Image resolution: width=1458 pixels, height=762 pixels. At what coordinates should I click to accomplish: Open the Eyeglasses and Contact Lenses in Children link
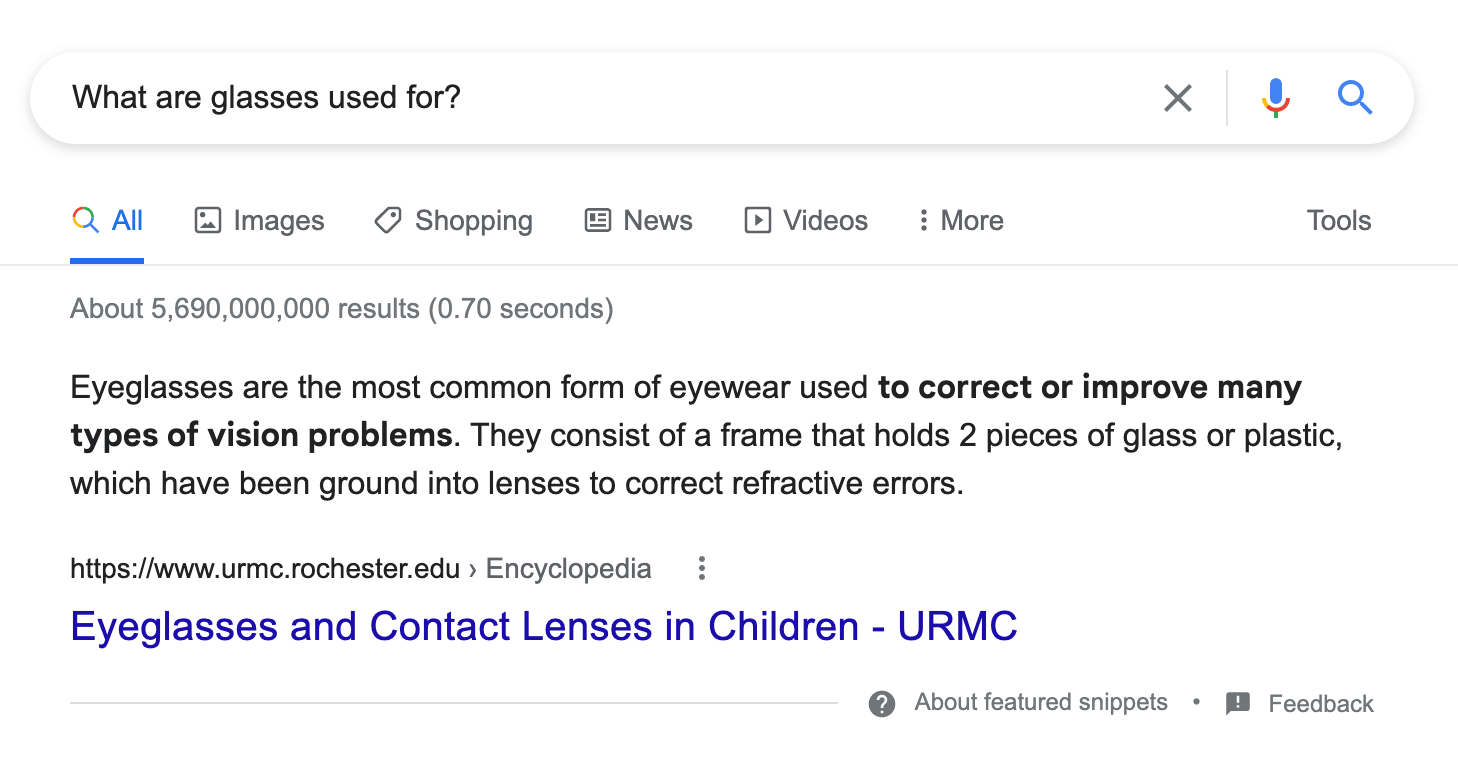tap(543, 627)
